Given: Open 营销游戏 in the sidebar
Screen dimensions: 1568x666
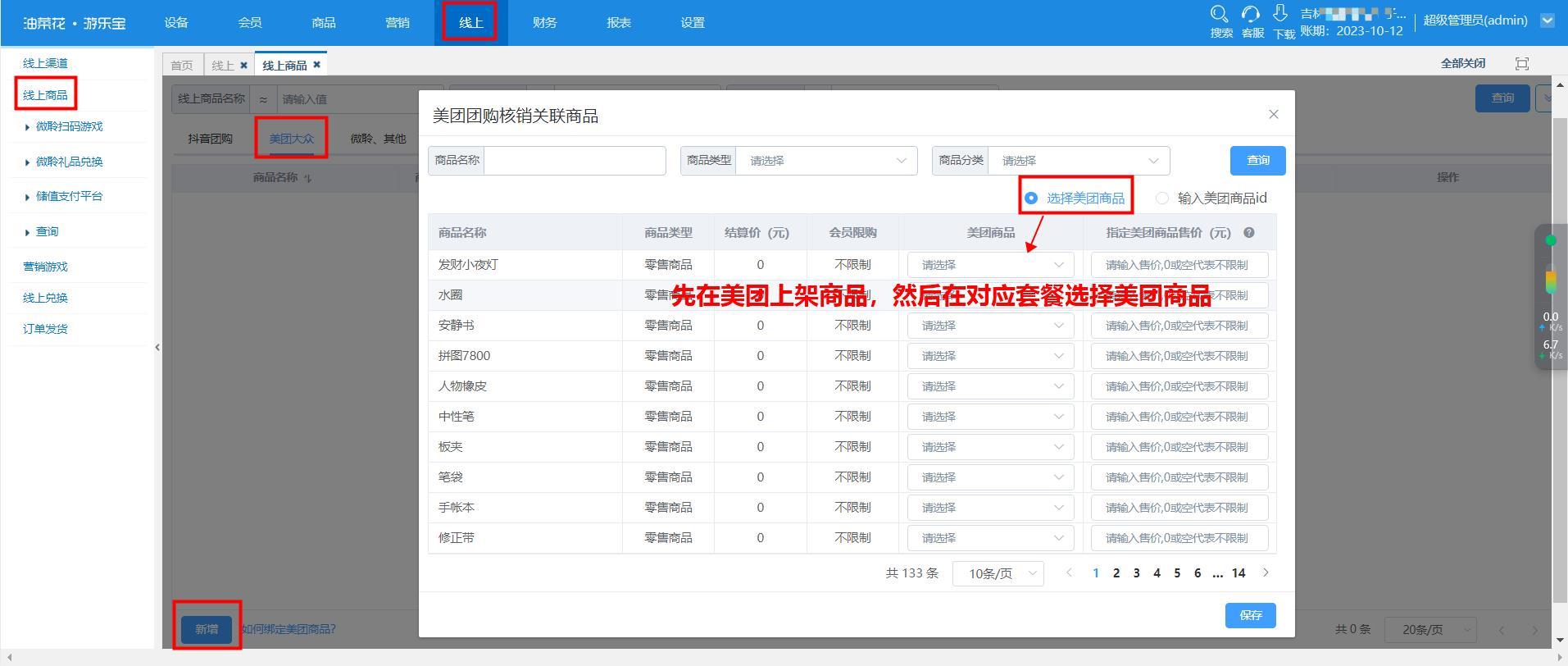Looking at the screenshot, I should point(46,267).
